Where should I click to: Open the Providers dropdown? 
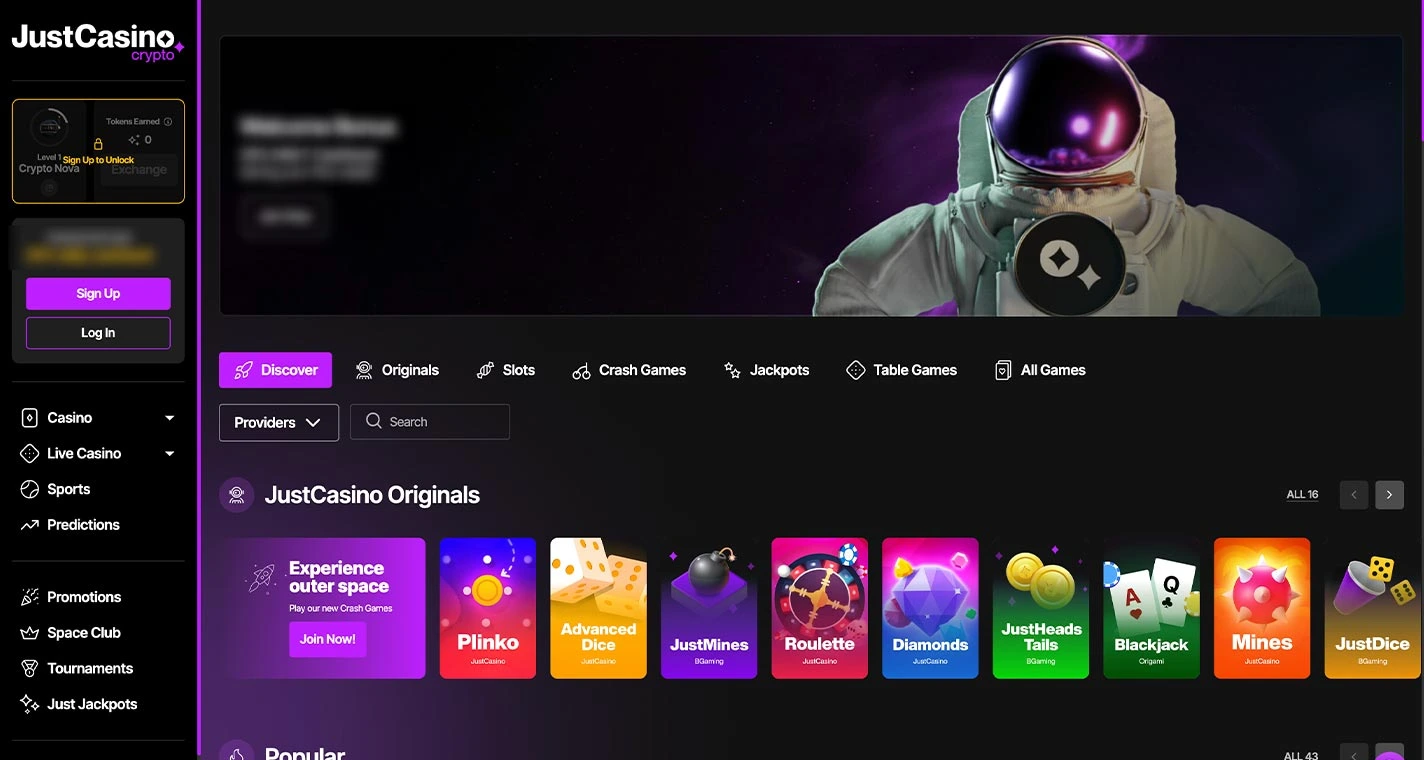279,422
